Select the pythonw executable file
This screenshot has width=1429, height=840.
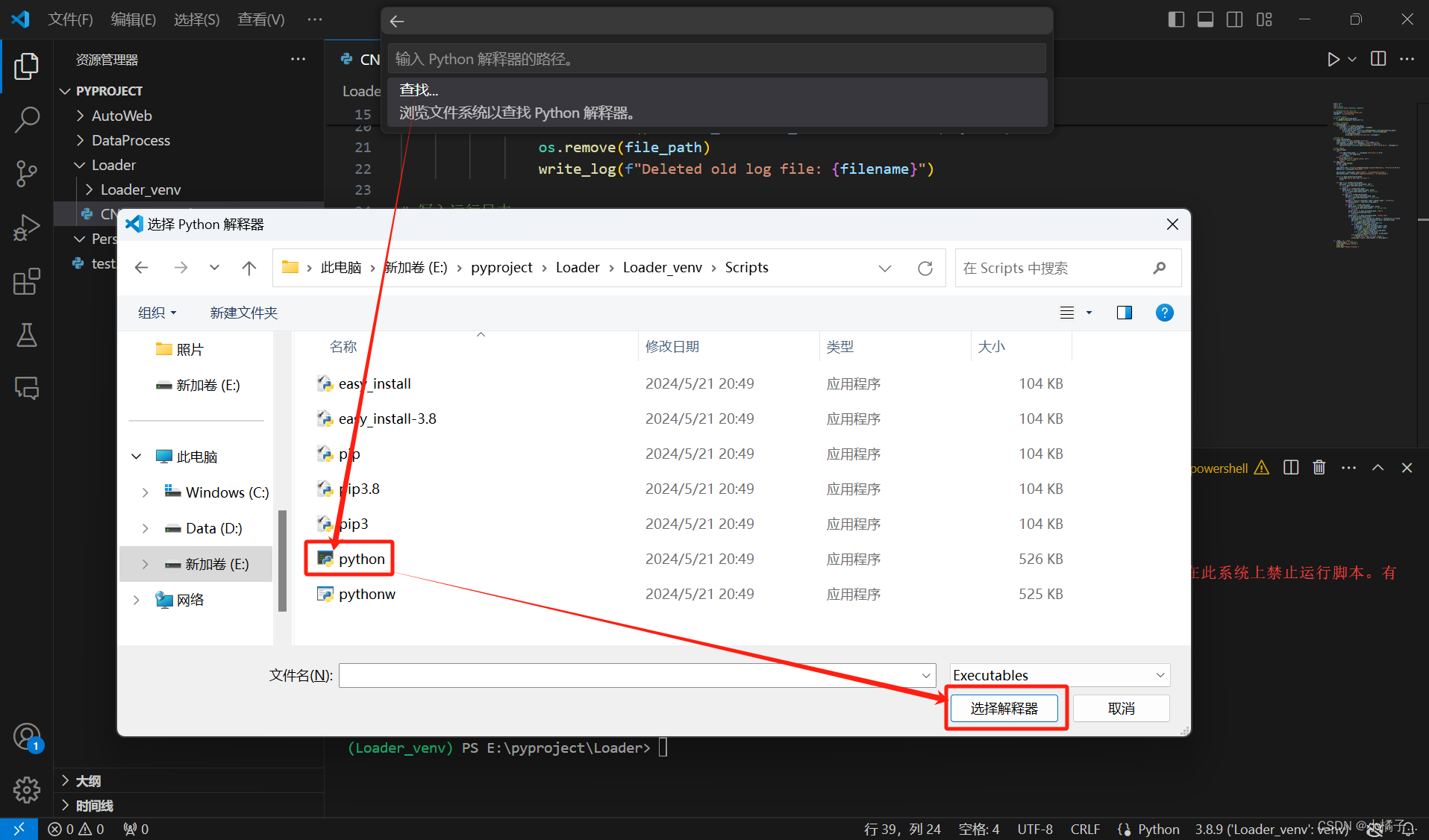point(367,594)
